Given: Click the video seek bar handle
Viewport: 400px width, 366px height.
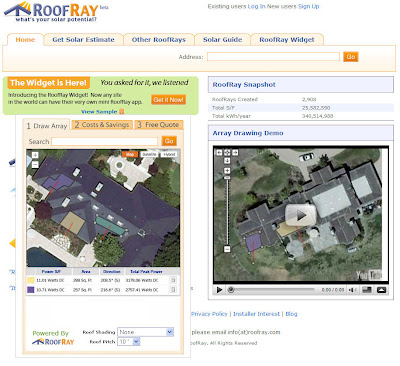Looking at the screenshot, I should [231, 290].
